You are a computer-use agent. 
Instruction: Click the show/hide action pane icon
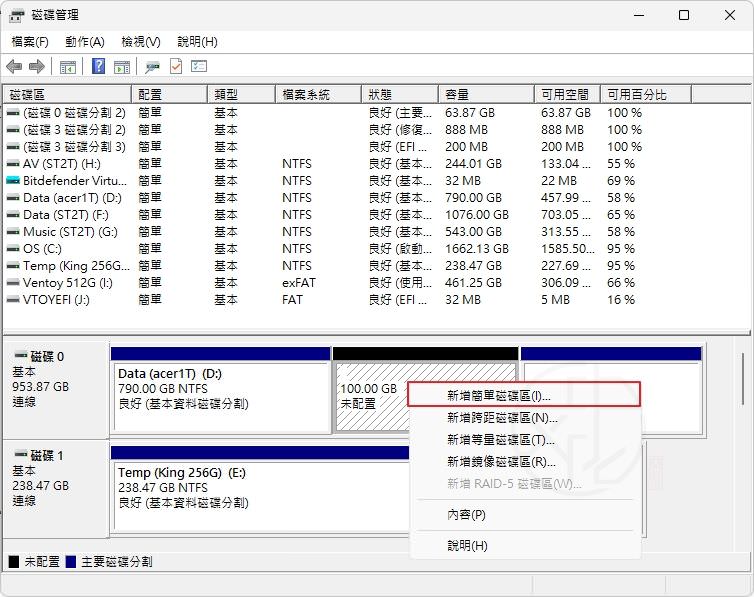[122, 67]
